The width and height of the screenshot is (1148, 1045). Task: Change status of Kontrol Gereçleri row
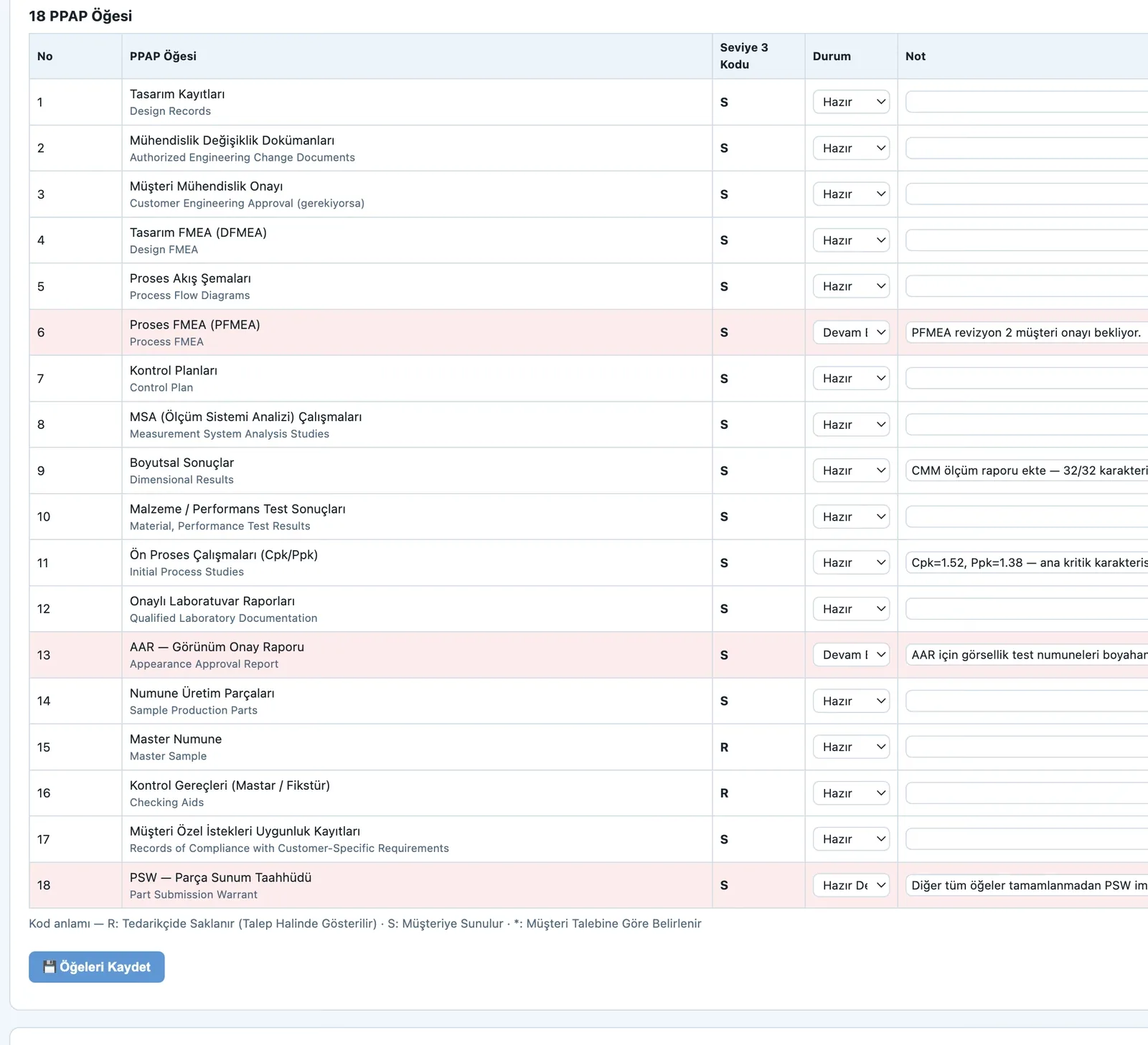(x=851, y=793)
